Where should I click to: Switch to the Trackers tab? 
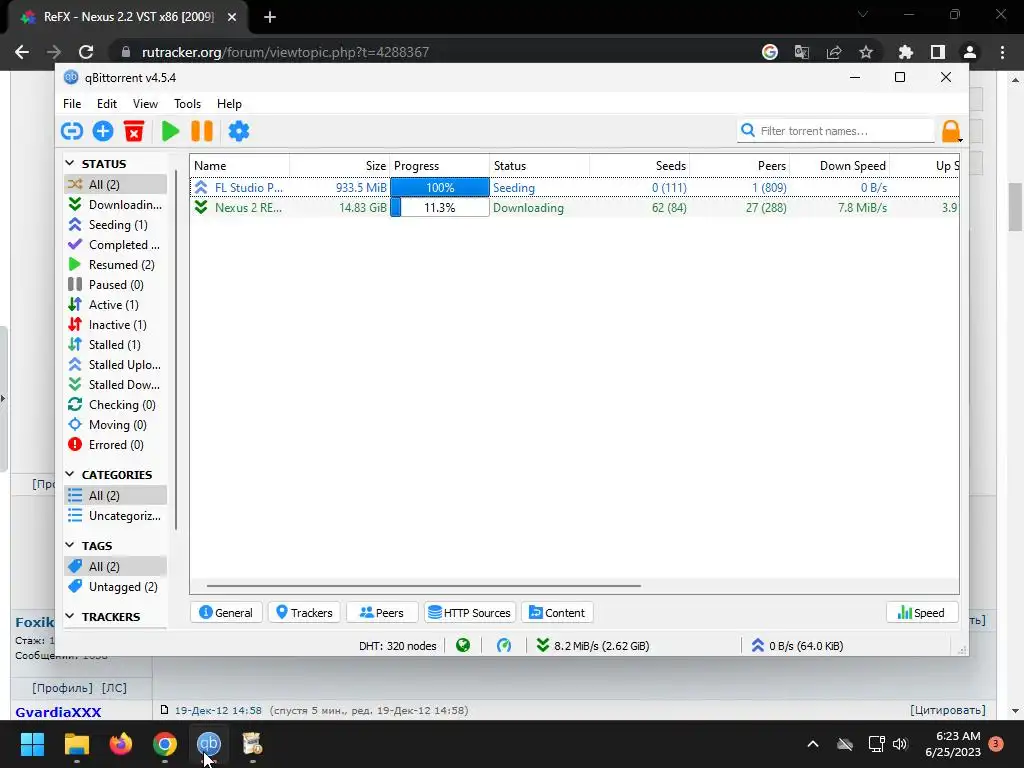[x=304, y=613]
